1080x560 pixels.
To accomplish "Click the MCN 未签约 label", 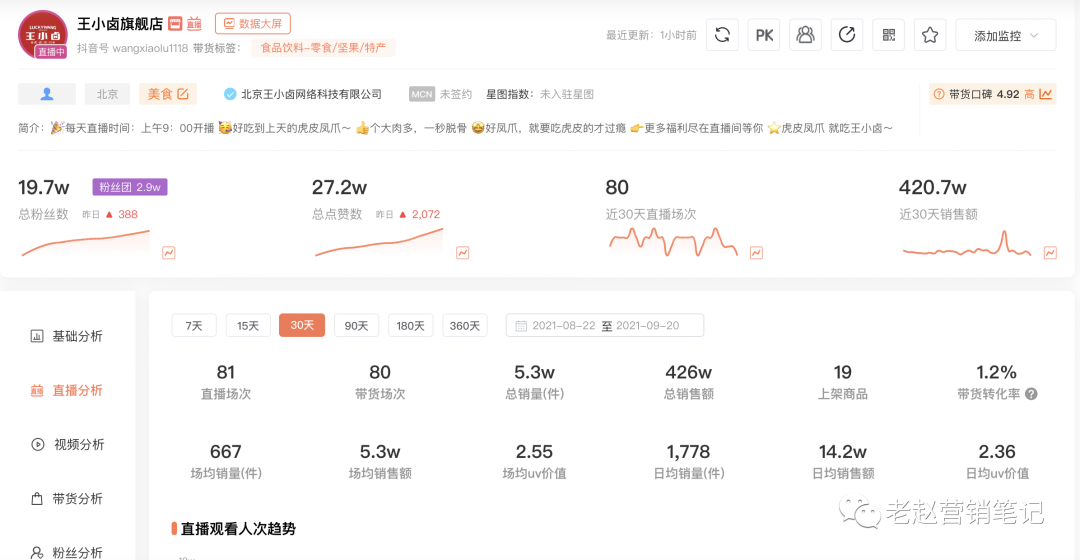I will point(440,94).
